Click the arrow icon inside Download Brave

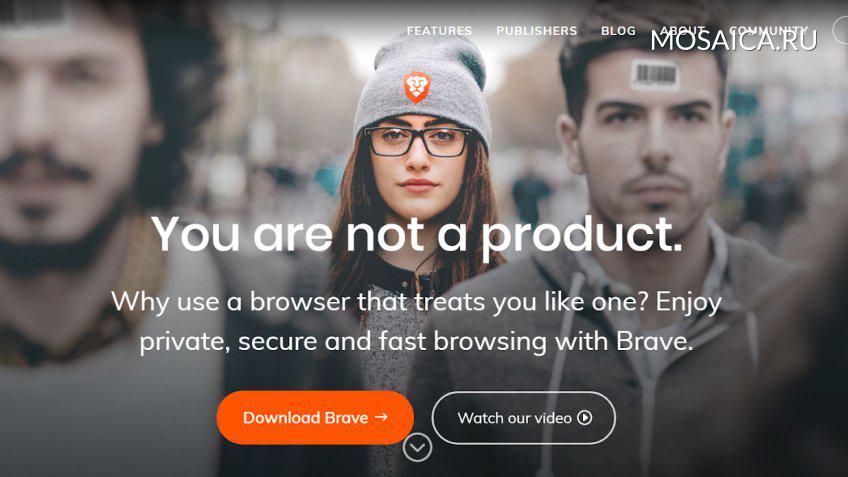pyautogui.click(x=381, y=417)
